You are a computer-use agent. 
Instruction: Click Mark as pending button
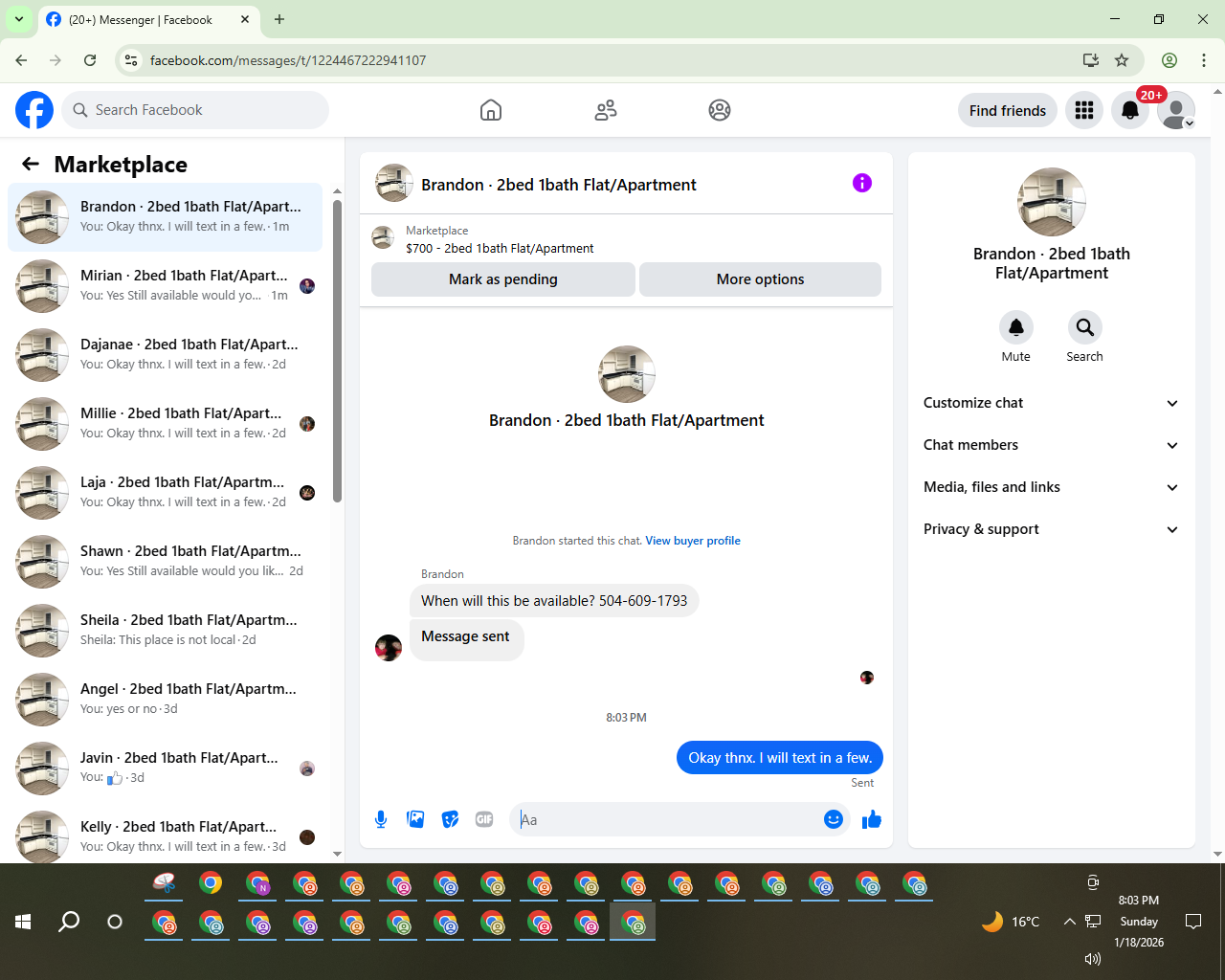point(503,279)
